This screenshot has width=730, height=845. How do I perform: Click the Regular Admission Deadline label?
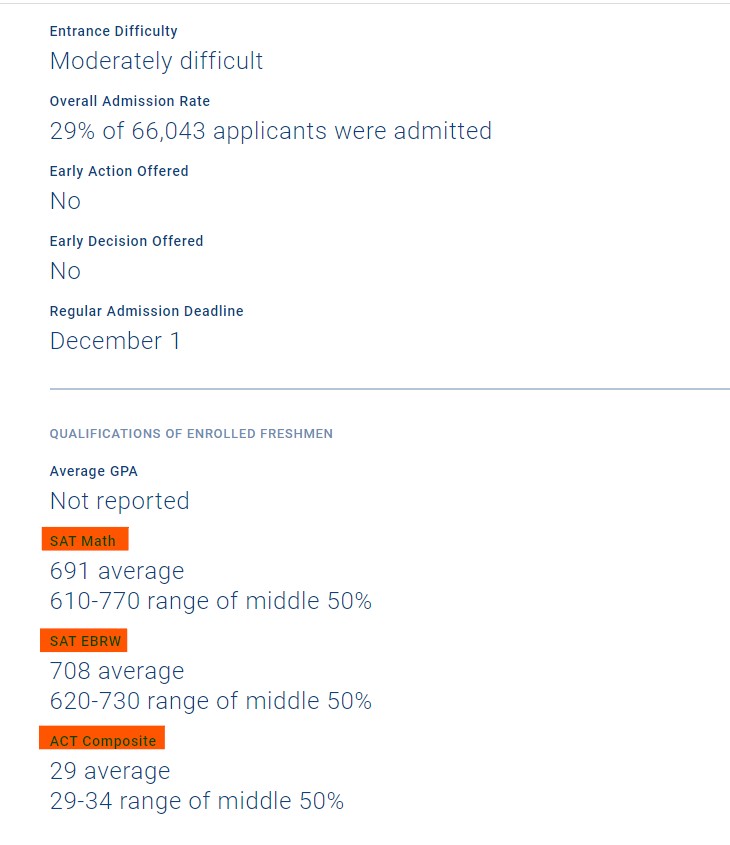pos(146,311)
